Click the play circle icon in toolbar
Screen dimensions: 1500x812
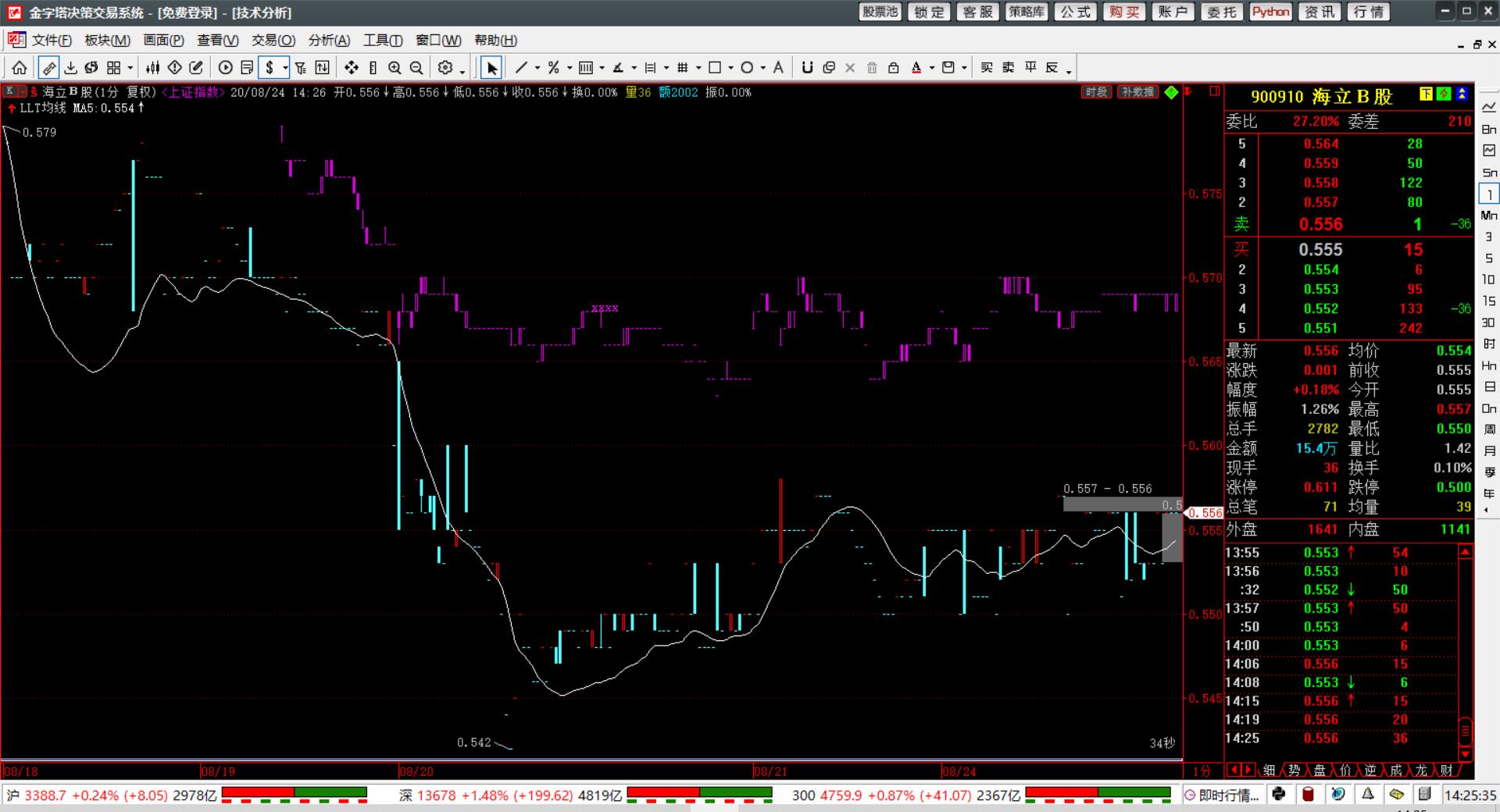pyautogui.click(x=226, y=68)
